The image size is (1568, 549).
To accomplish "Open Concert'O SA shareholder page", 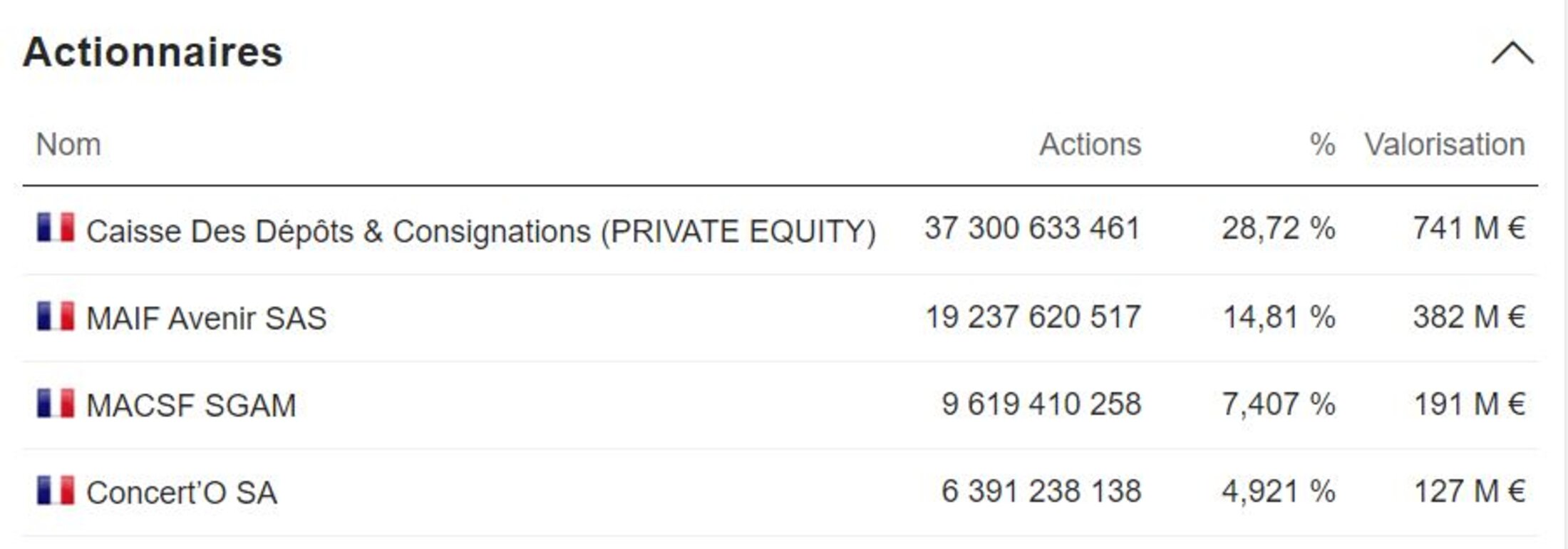I will [181, 492].
